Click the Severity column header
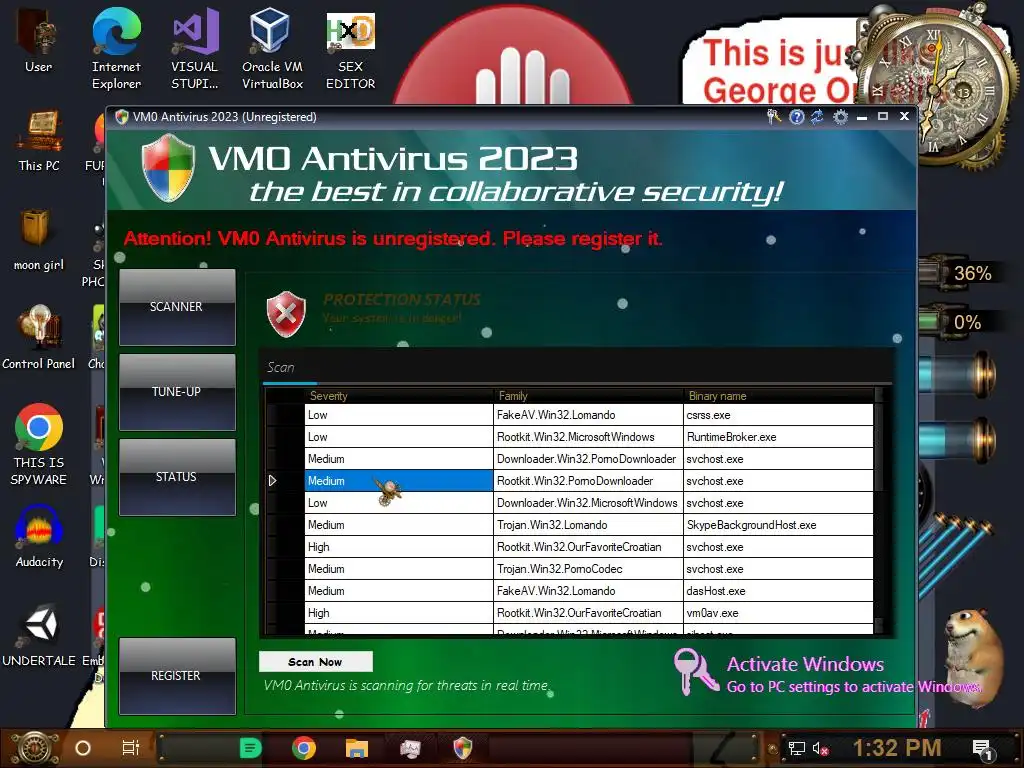Viewport: 1024px width, 768px height. (399, 396)
